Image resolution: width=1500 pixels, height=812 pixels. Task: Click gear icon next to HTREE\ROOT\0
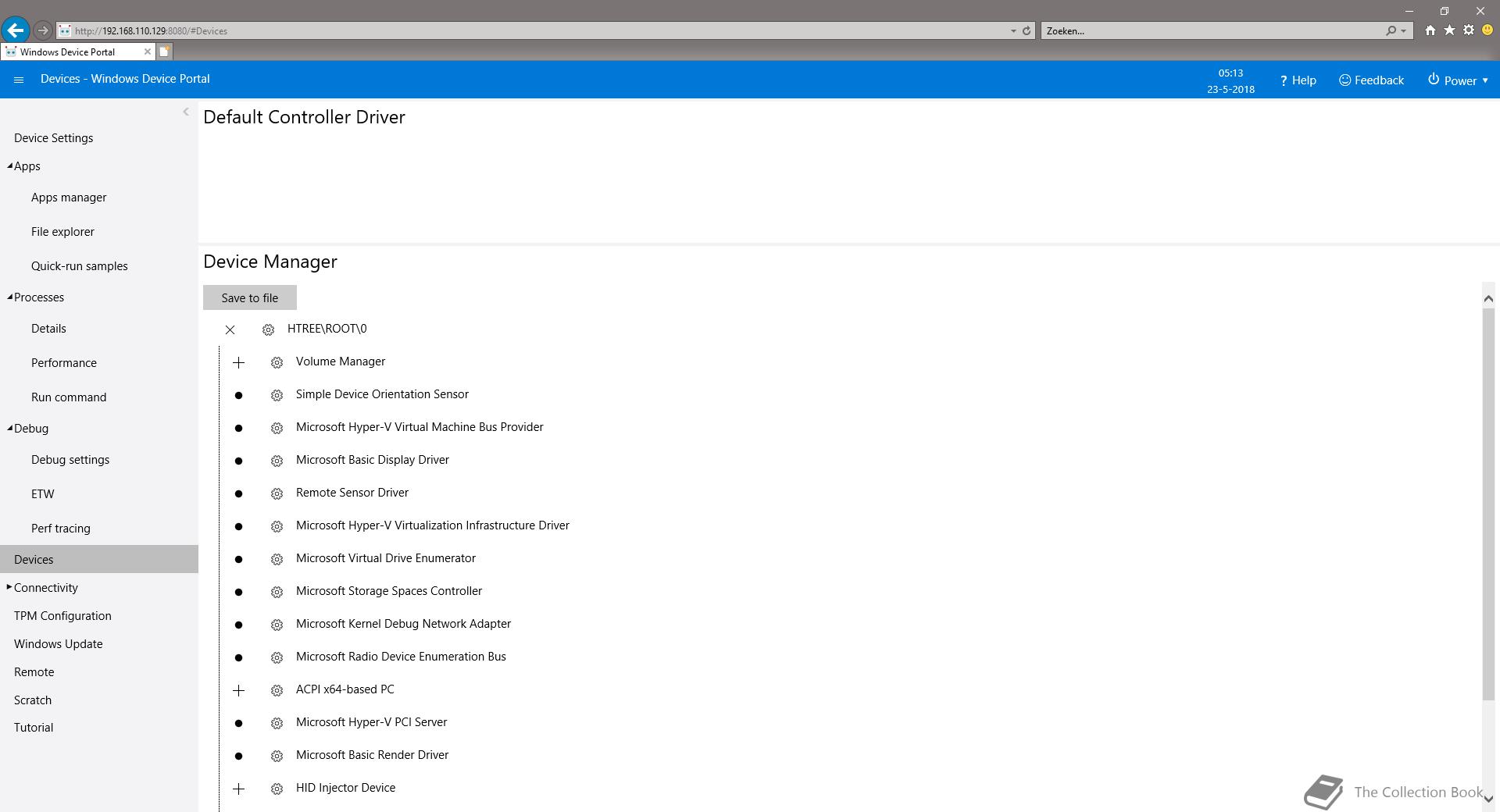pos(268,329)
